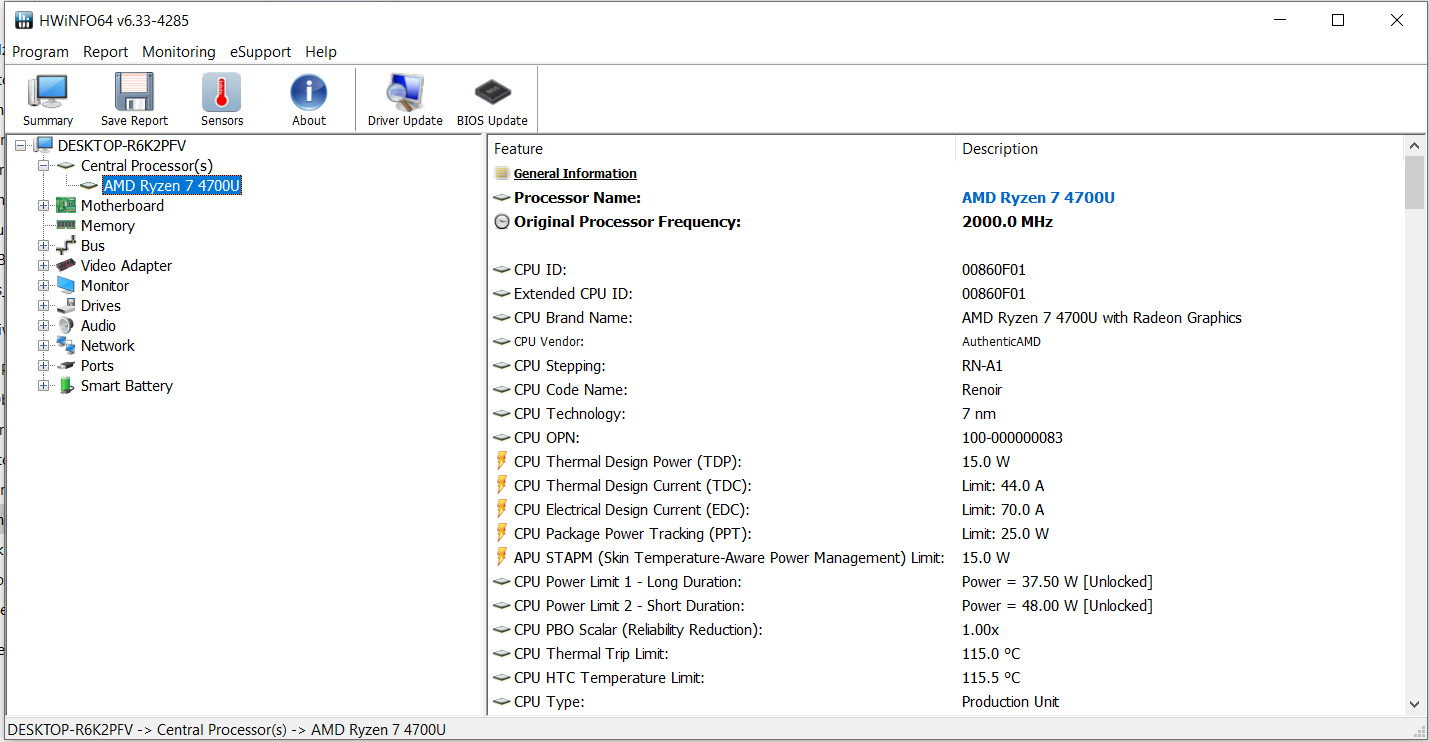Viewport: 1429px width, 742px height.
Task: Open the Report menu
Action: click(x=105, y=52)
